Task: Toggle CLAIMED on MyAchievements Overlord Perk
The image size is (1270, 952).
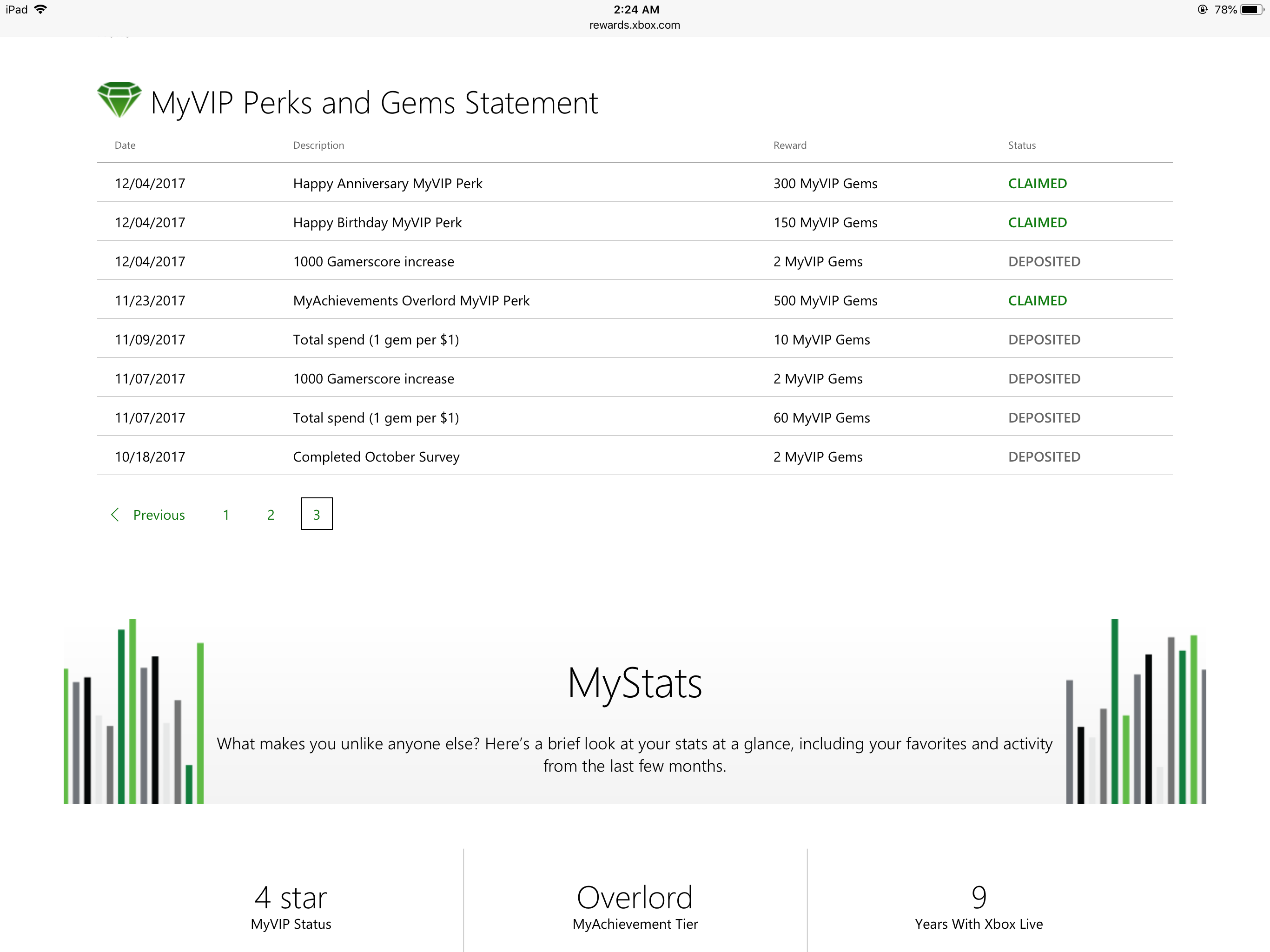Action: pos(1039,299)
